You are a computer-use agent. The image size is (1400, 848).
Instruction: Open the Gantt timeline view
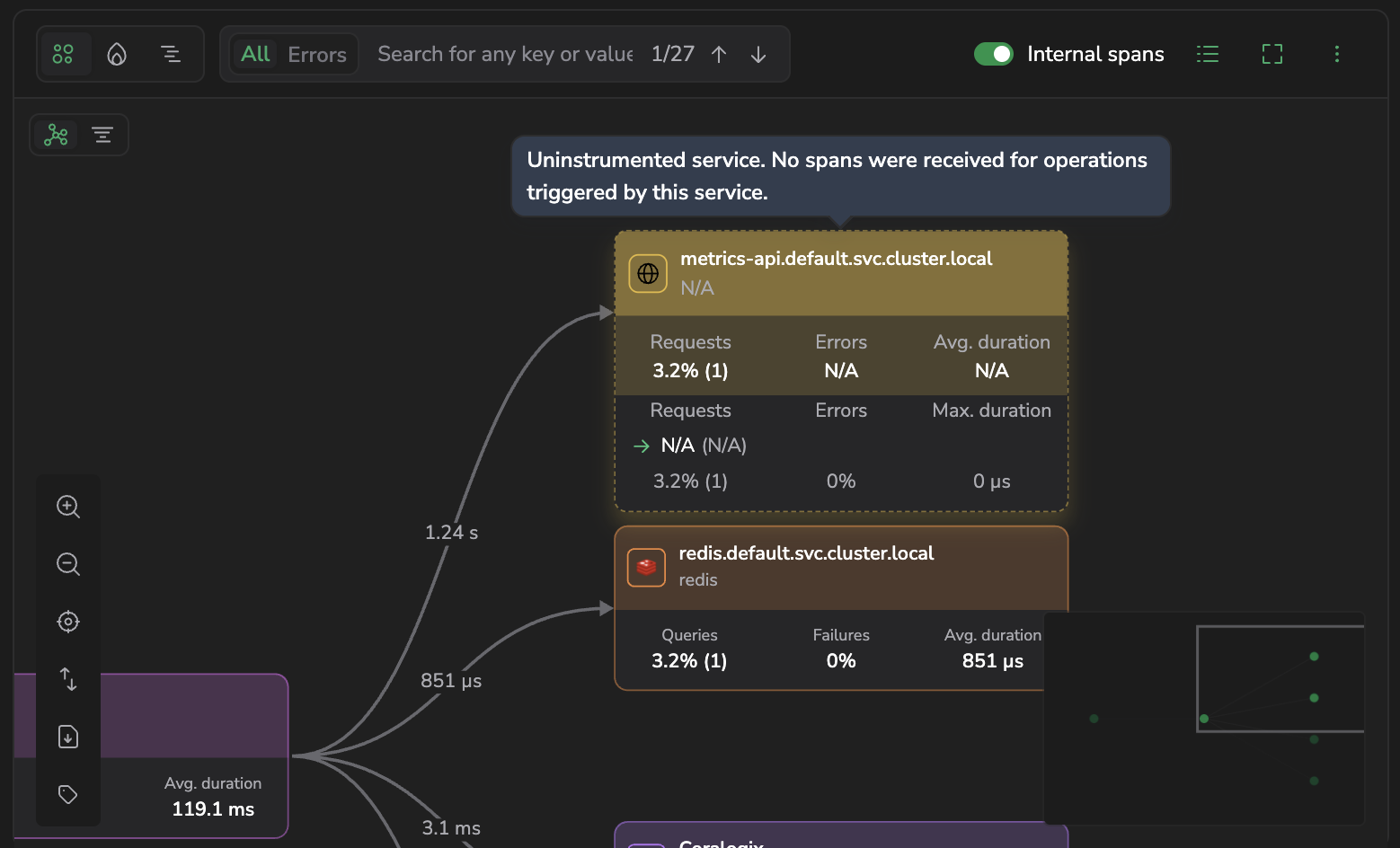click(x=171, y=54)
